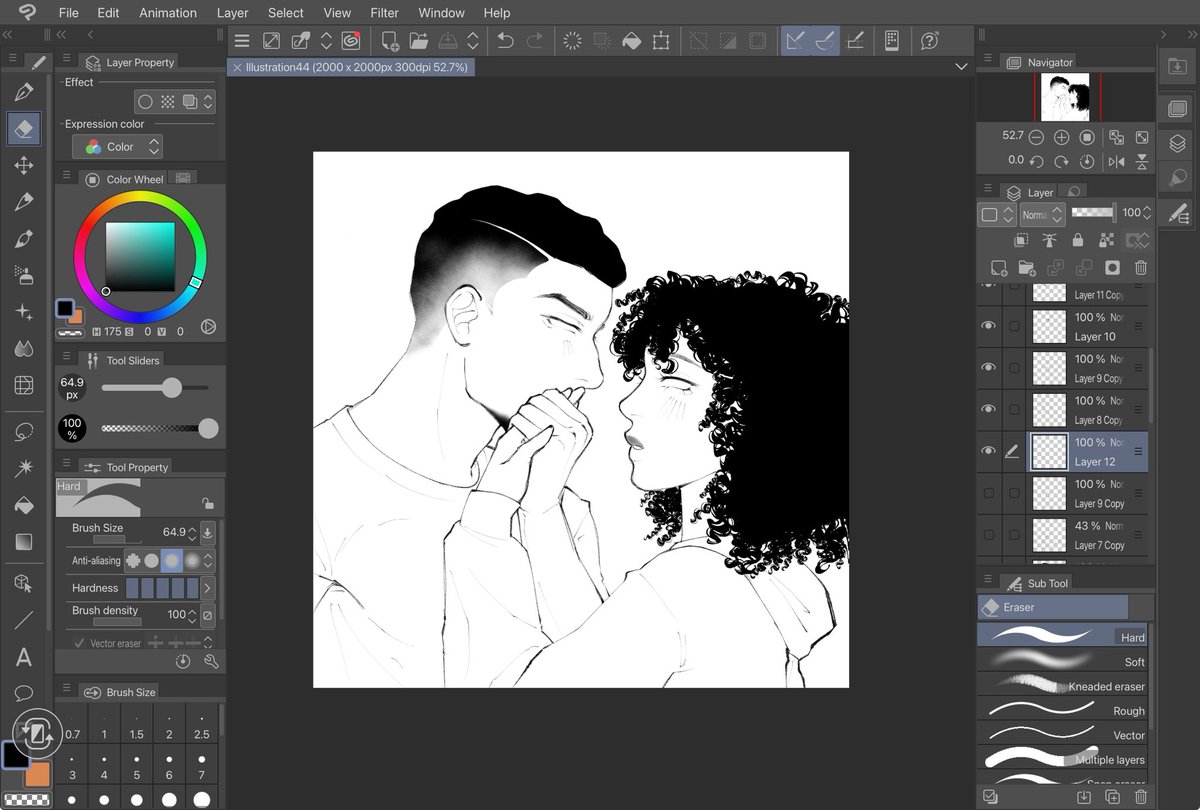The image size is (1200, 810).
Task: Open the Filter menu
Action: pos(384,13)
